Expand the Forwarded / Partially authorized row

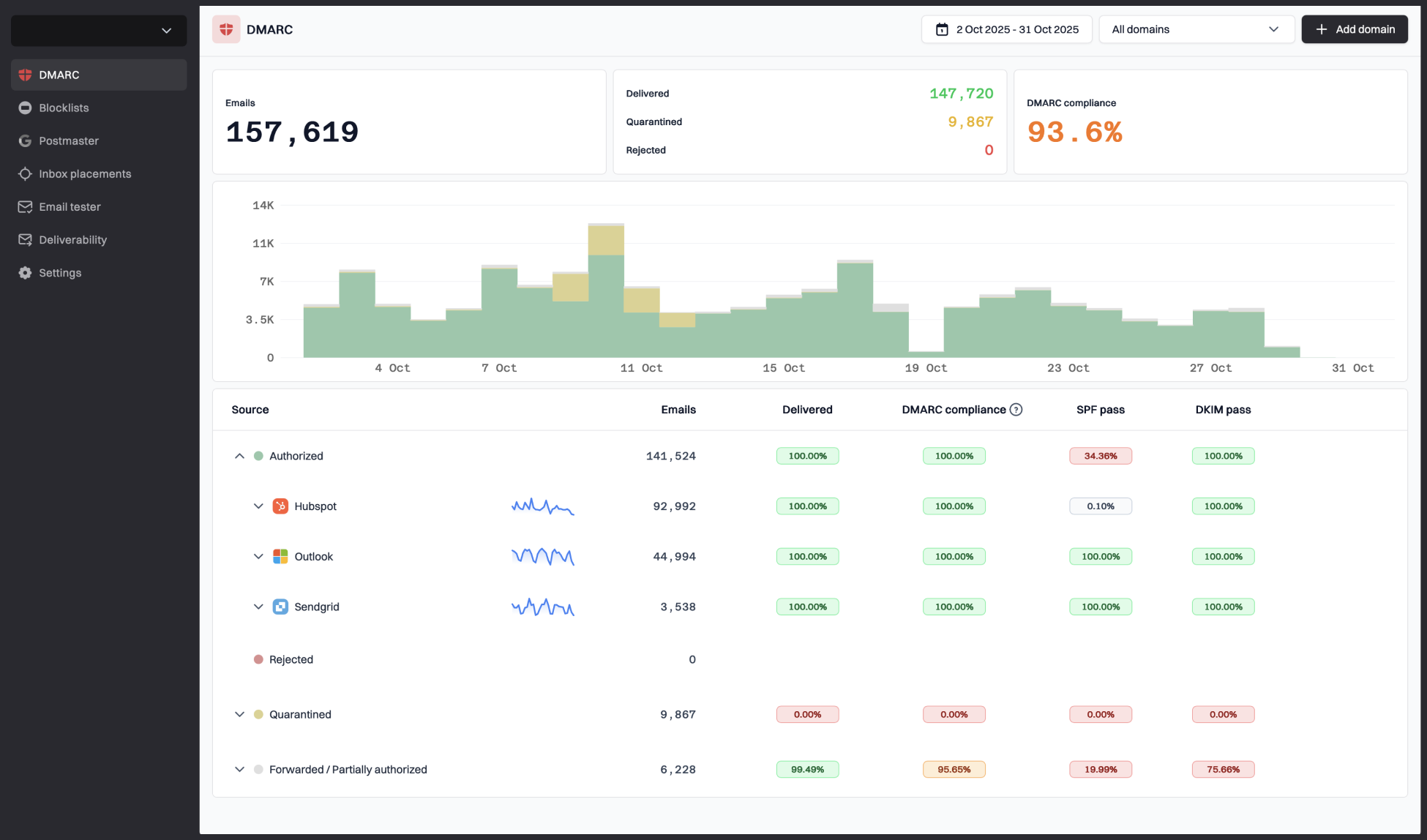pos(239,769)
